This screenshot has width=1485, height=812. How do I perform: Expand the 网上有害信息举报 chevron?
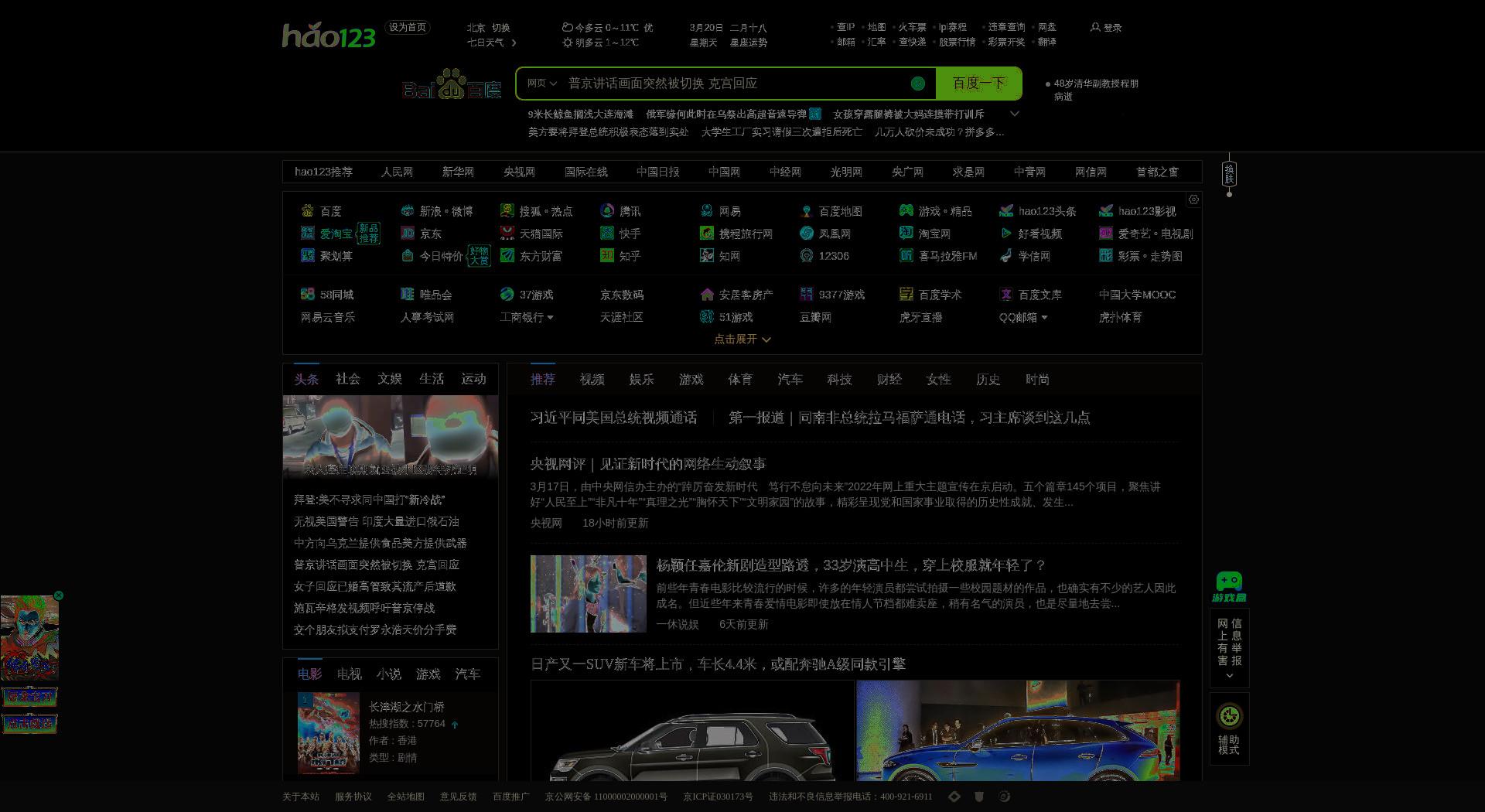pos(1229,676)
